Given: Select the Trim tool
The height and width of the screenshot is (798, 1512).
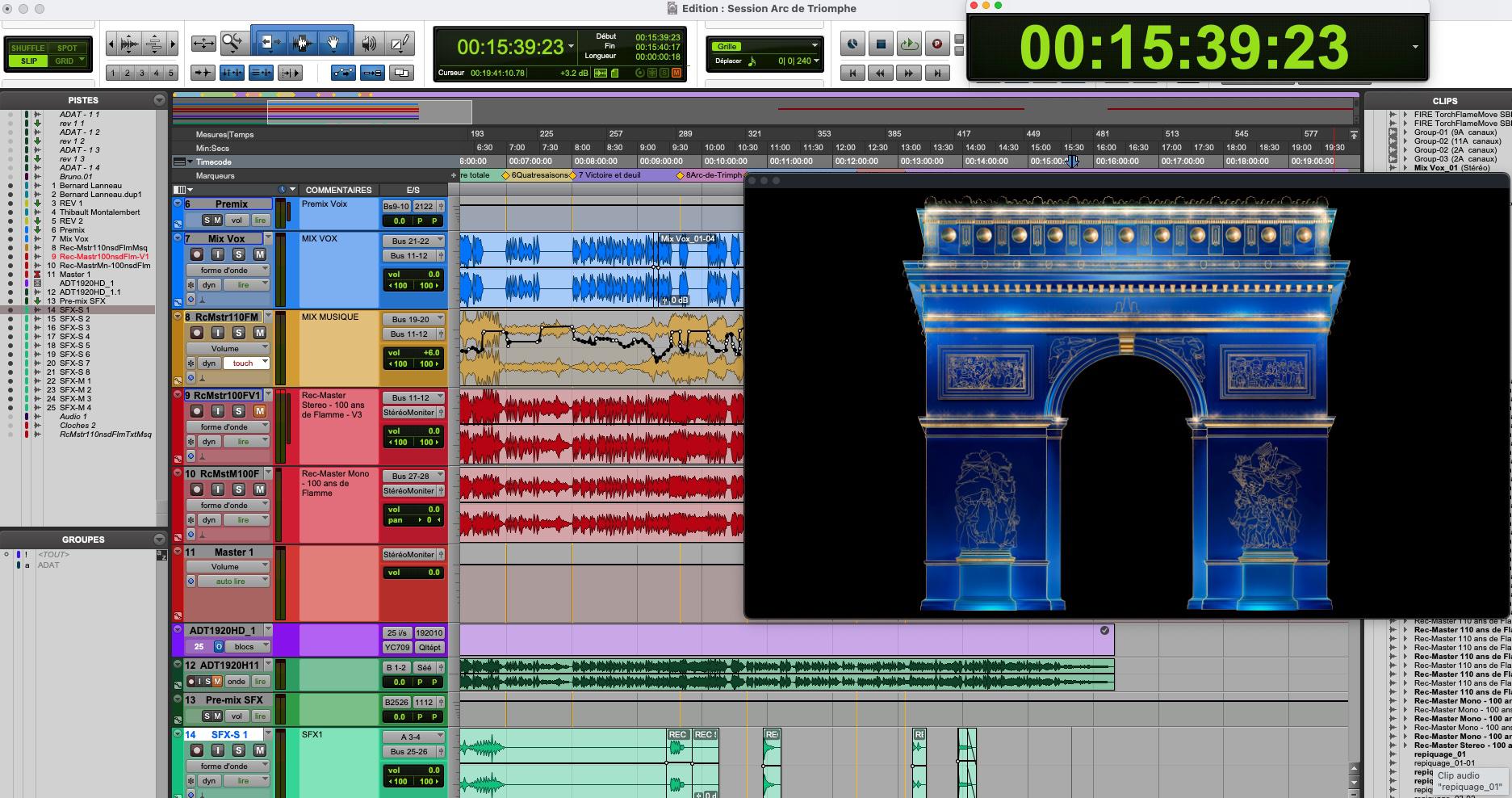Looking at the screenshot, I should tap(270, 43).
